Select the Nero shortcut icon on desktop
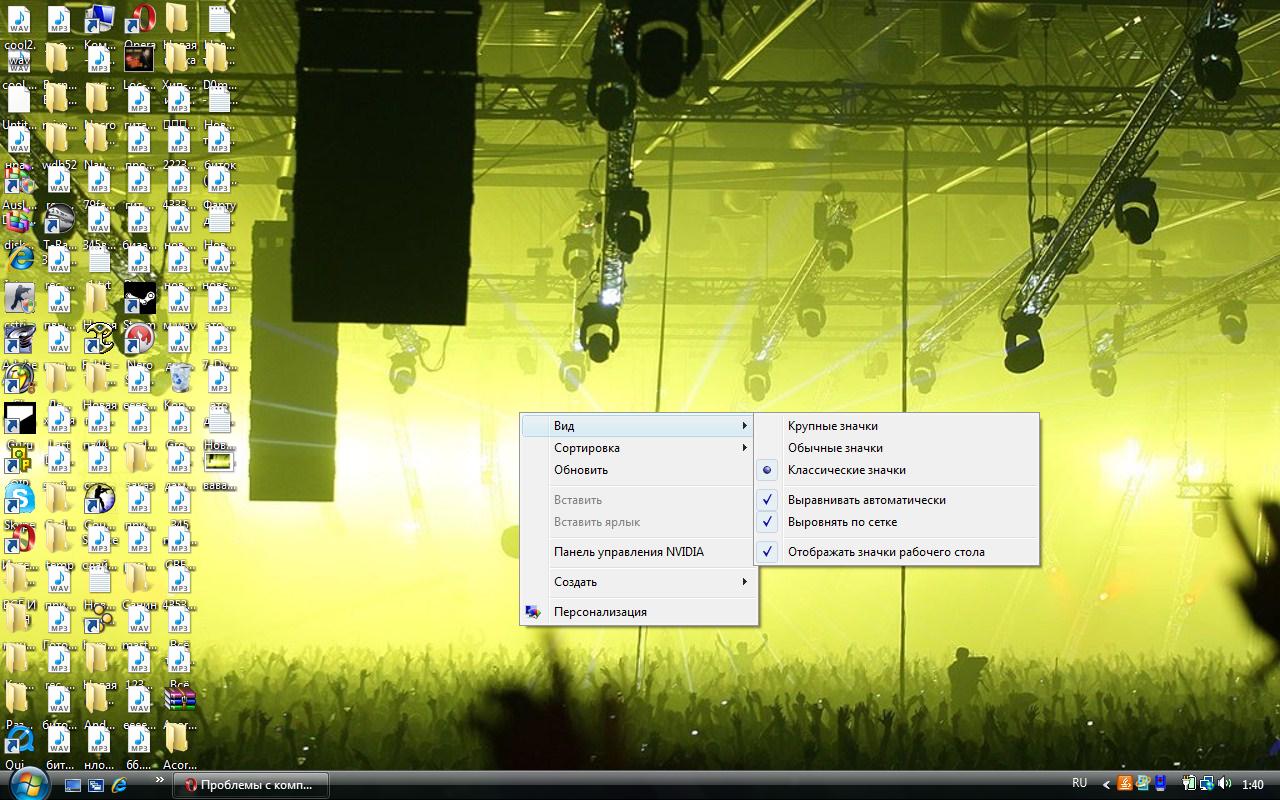The height and width of the screenshot is (800, 1280). [x=139, y=338]
